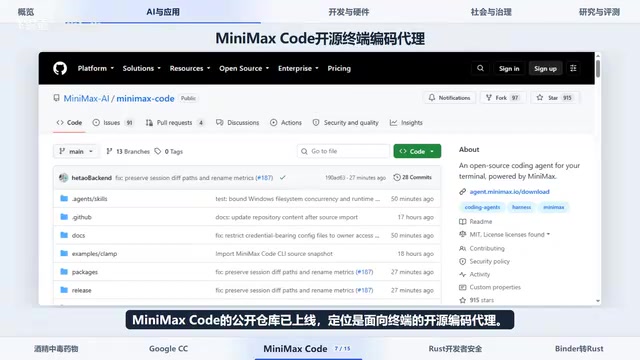
Task: Open Security policy in About
Action: (489, 261)
